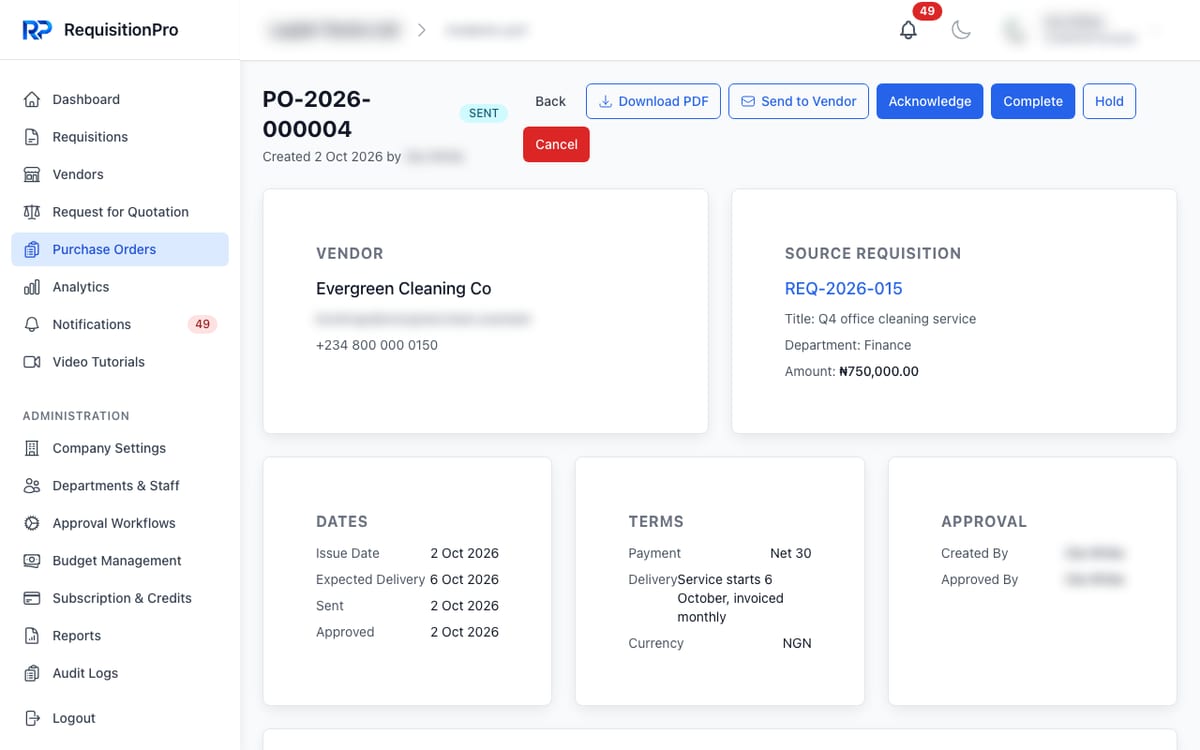The image size is (1200, 750).
Task: Open Approval Workflows settings
Action: (x=120, y=523)
